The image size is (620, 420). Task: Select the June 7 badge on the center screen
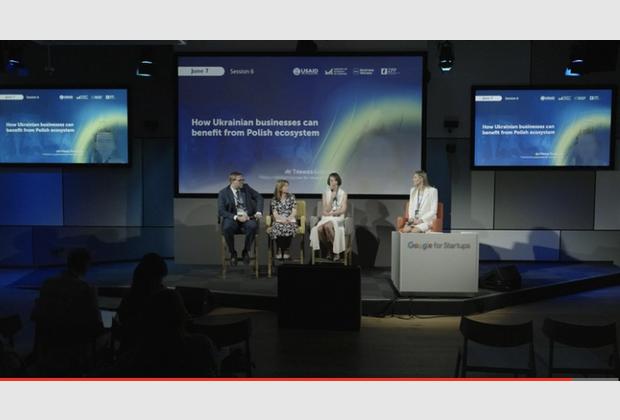[x=200, y=71]
